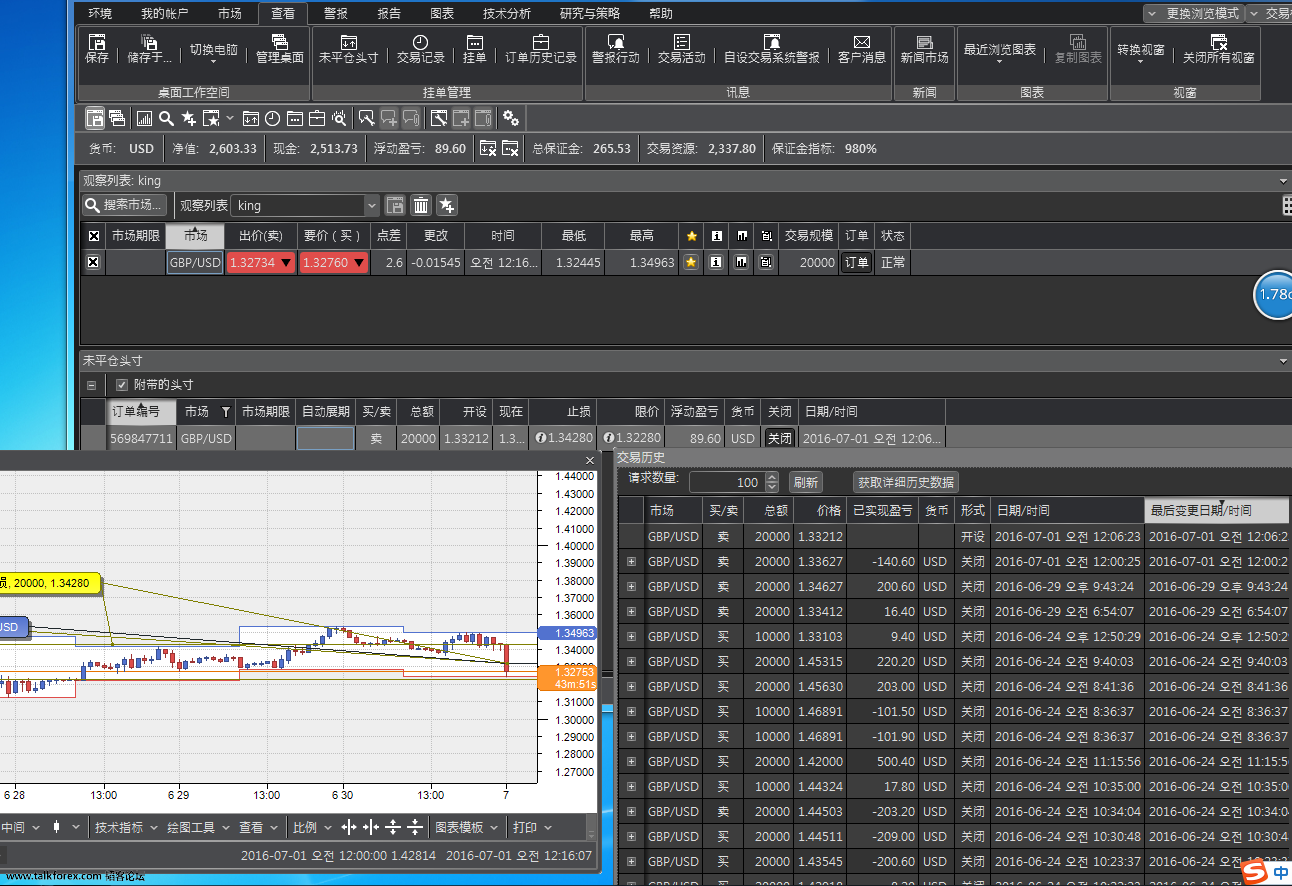This screenshot has height=886, width=1292.
Task: Toggle the X checkbox in GBP/USD watchlist row
Action: pos(94,262)
